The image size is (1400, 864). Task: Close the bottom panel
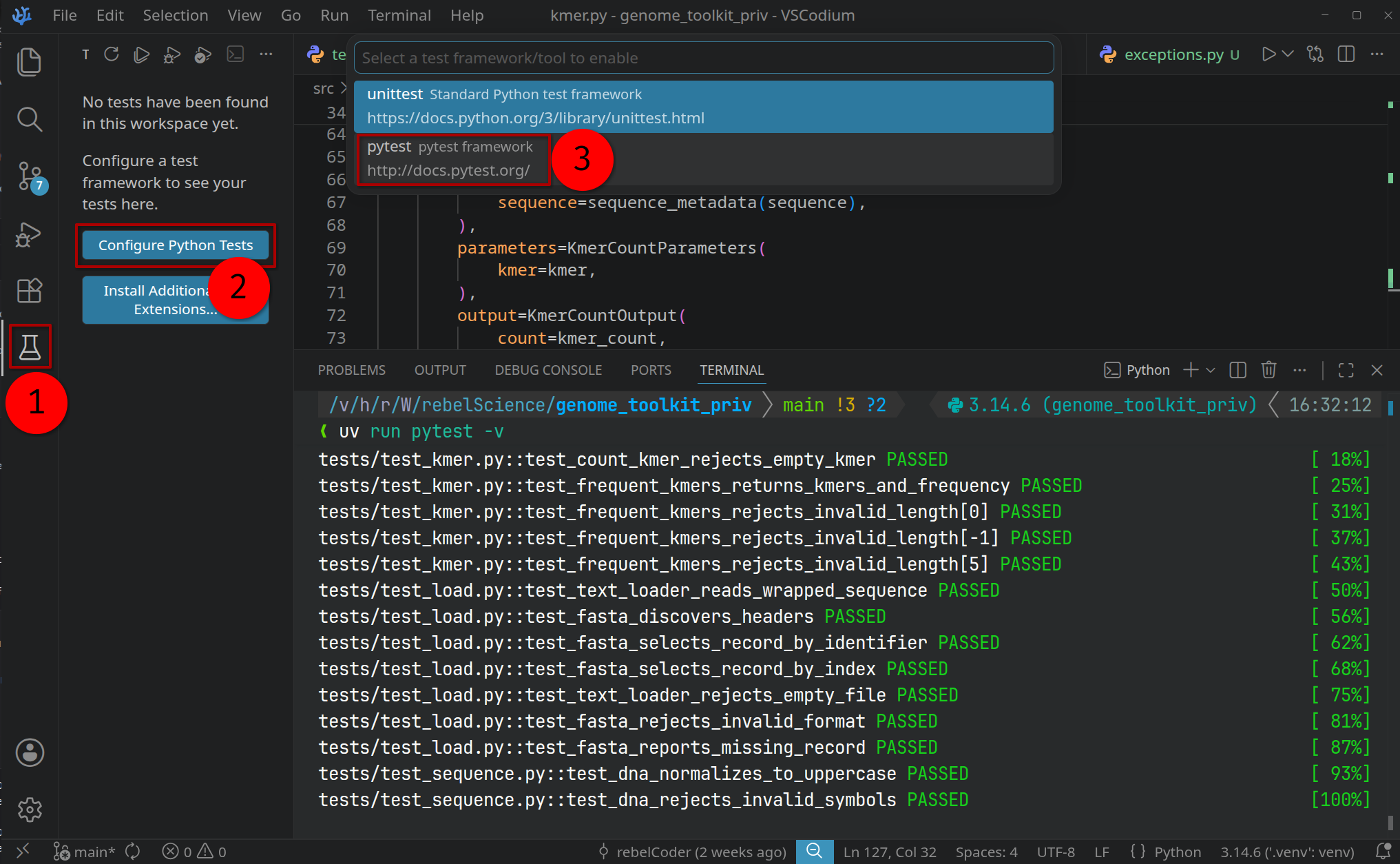coord(1377,370)
